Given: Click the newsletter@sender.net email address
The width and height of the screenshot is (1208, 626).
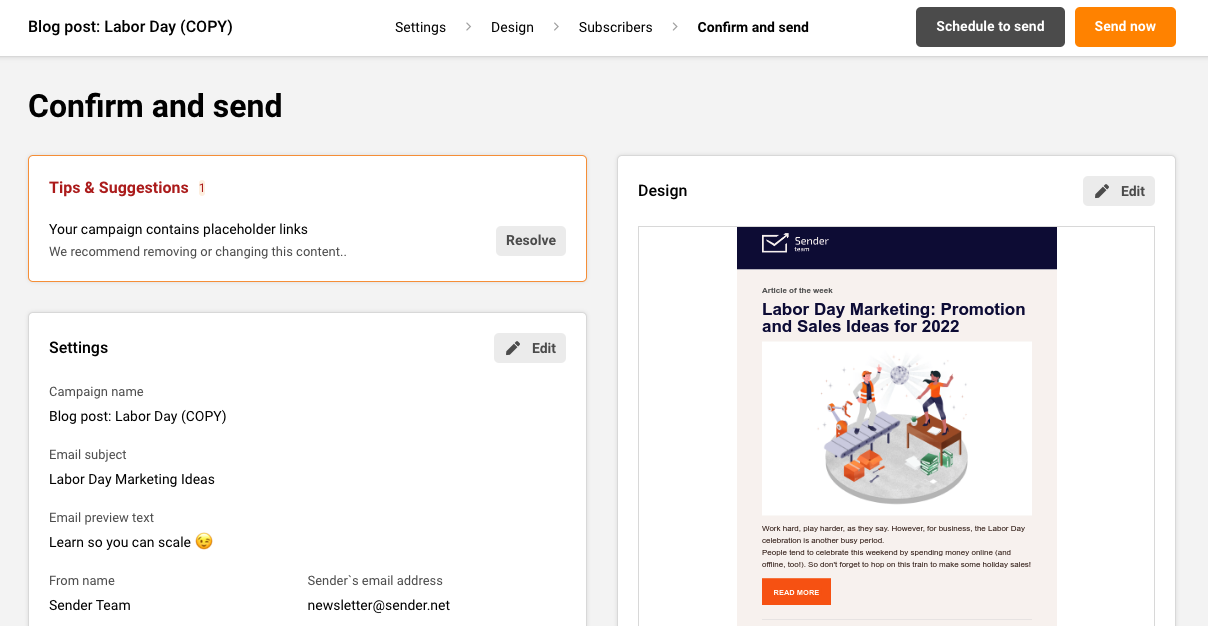Looking at the screenshot, I should (379, 605).
